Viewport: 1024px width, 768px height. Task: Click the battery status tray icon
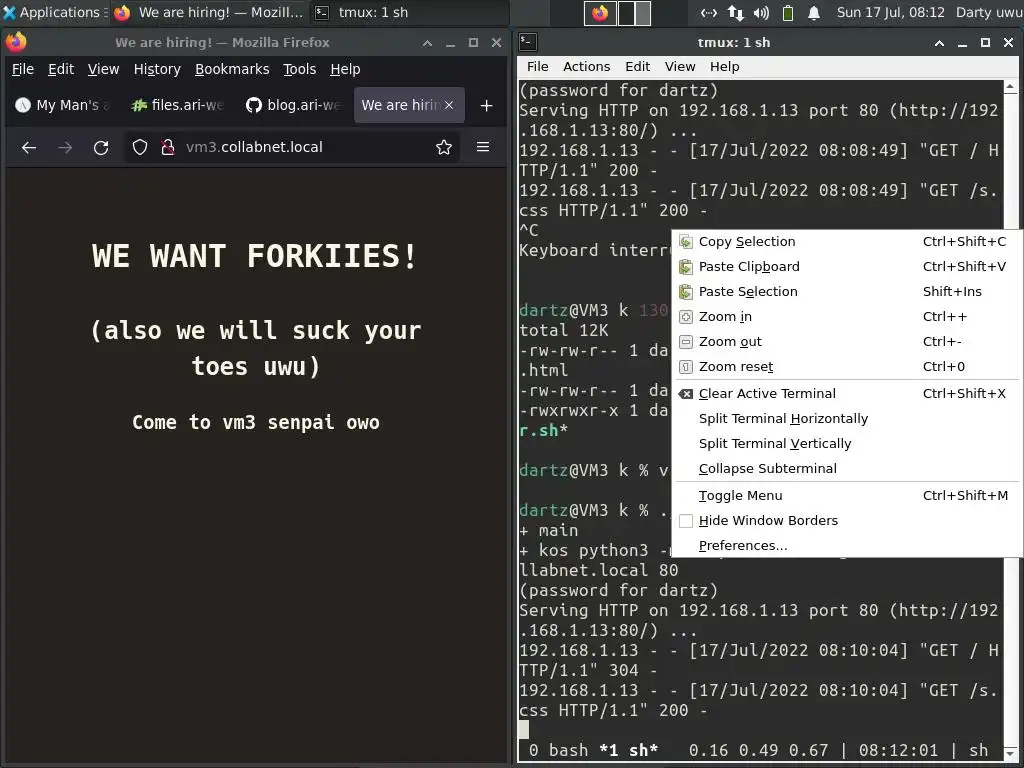click(x=788, y=12)
